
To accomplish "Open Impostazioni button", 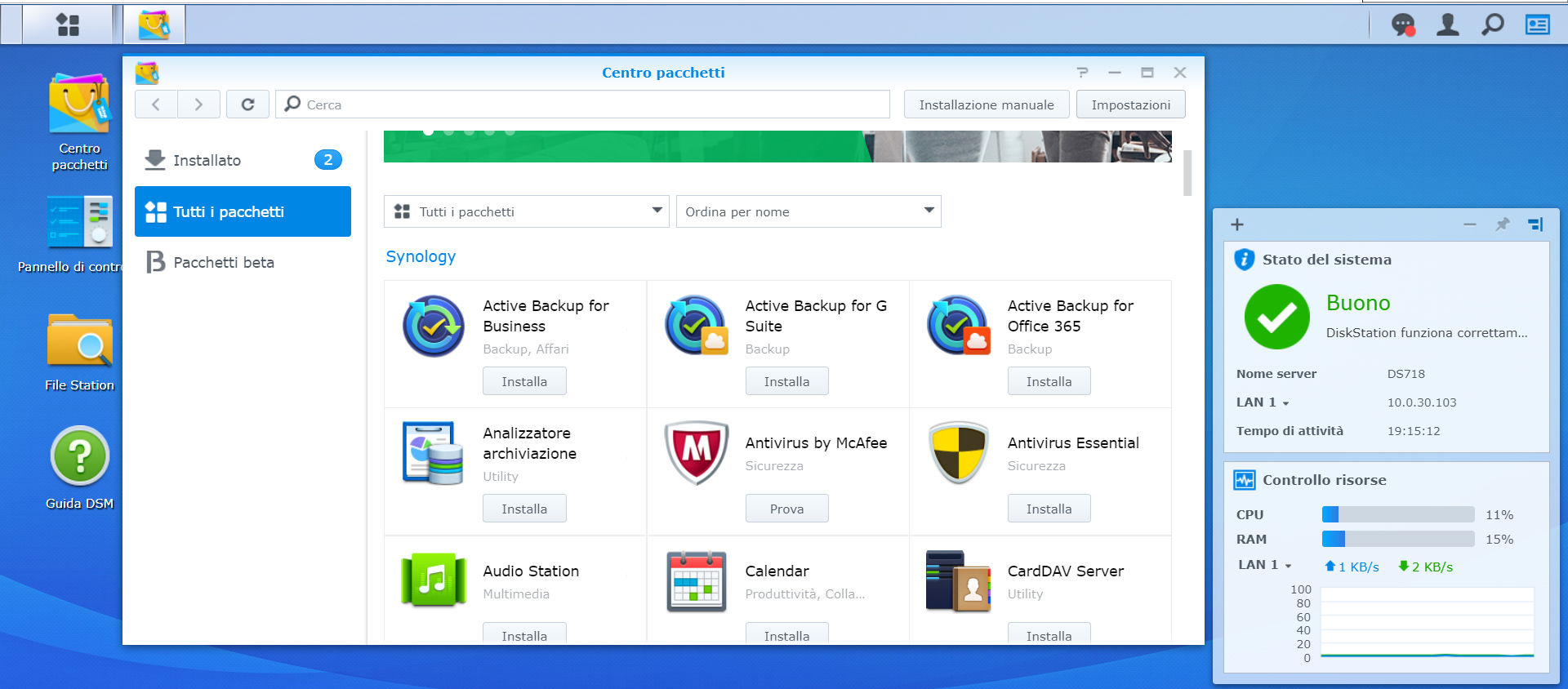I will click(1131, 104).
